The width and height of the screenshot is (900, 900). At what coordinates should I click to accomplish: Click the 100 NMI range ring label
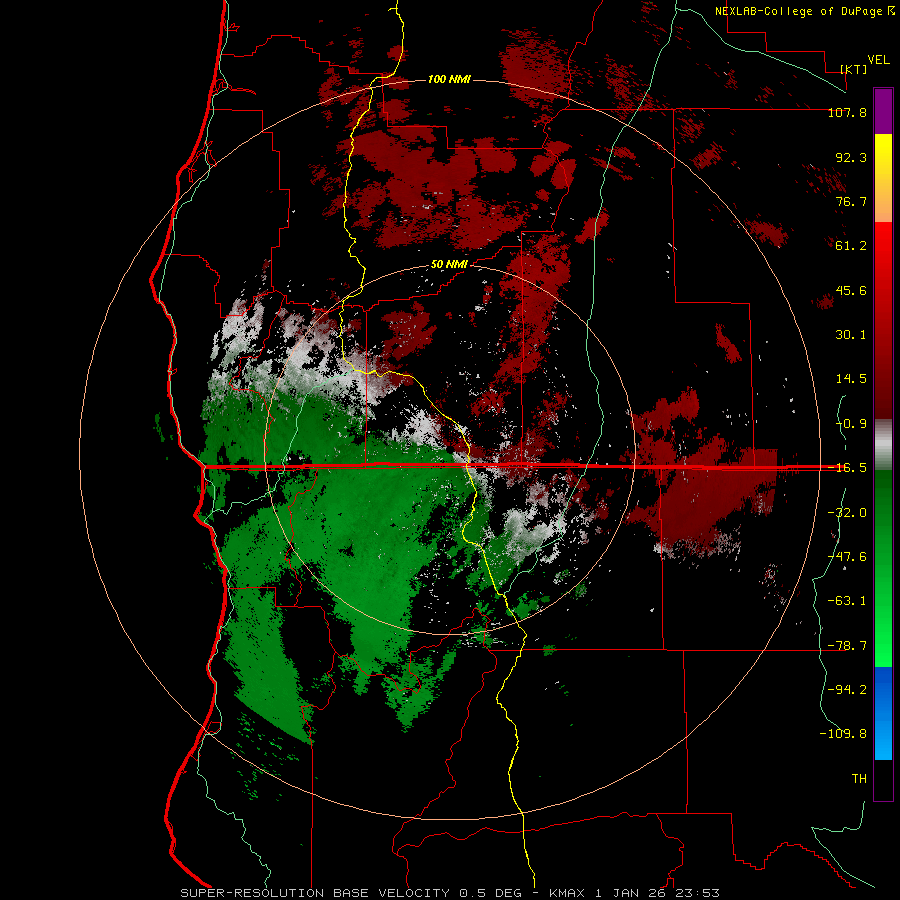coord(449,79)
